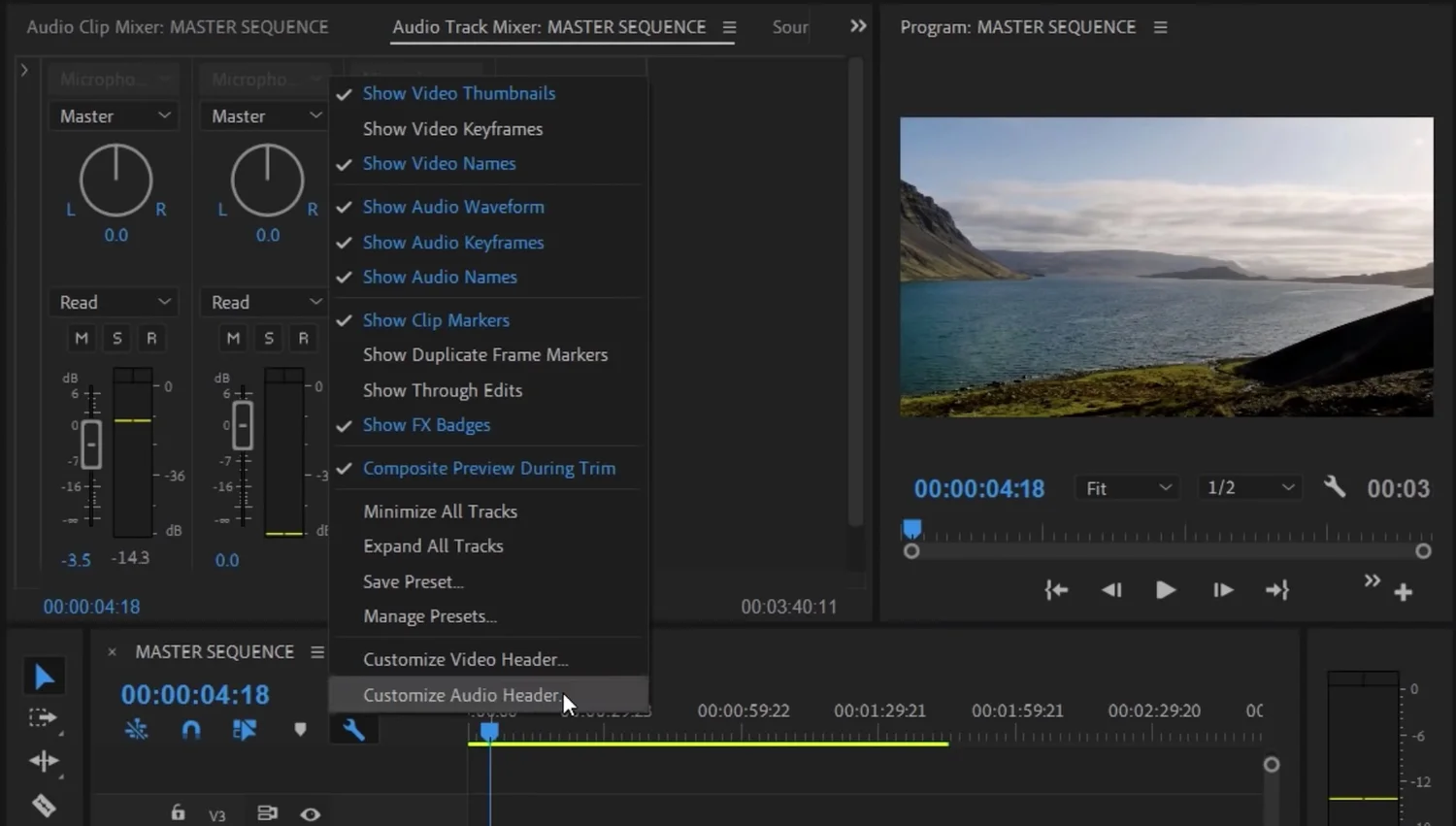The image size is (1456, 826).
Task: Select Customize Audio Header in the menu
Action: coord(461,695)
